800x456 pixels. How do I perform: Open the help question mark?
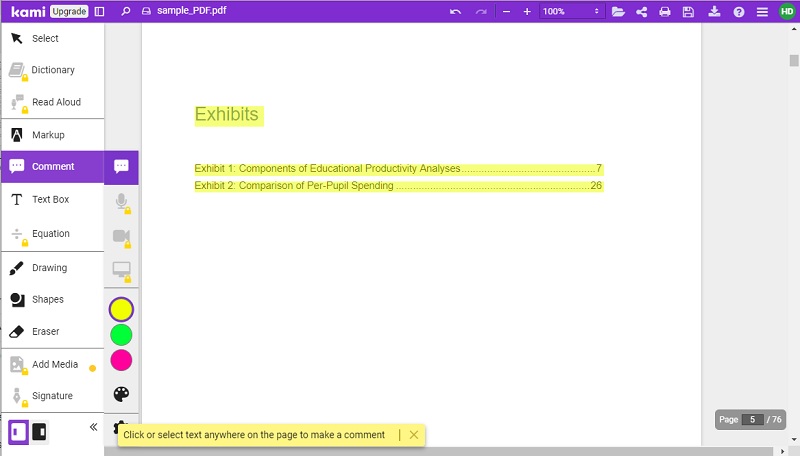pos(739,12)
